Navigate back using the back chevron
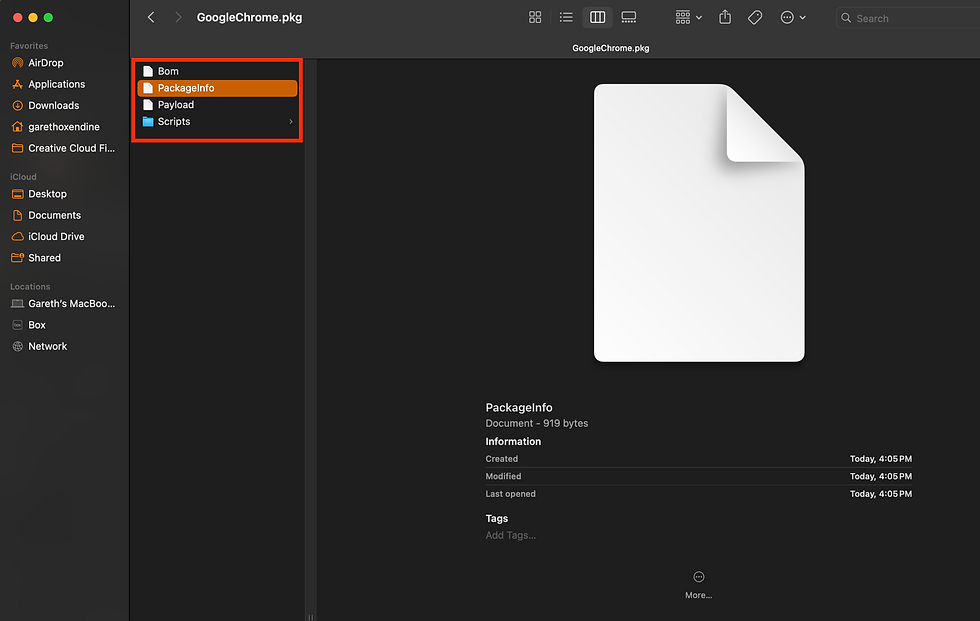The width and height of the screenshot is (980, 621). point(151,17)
